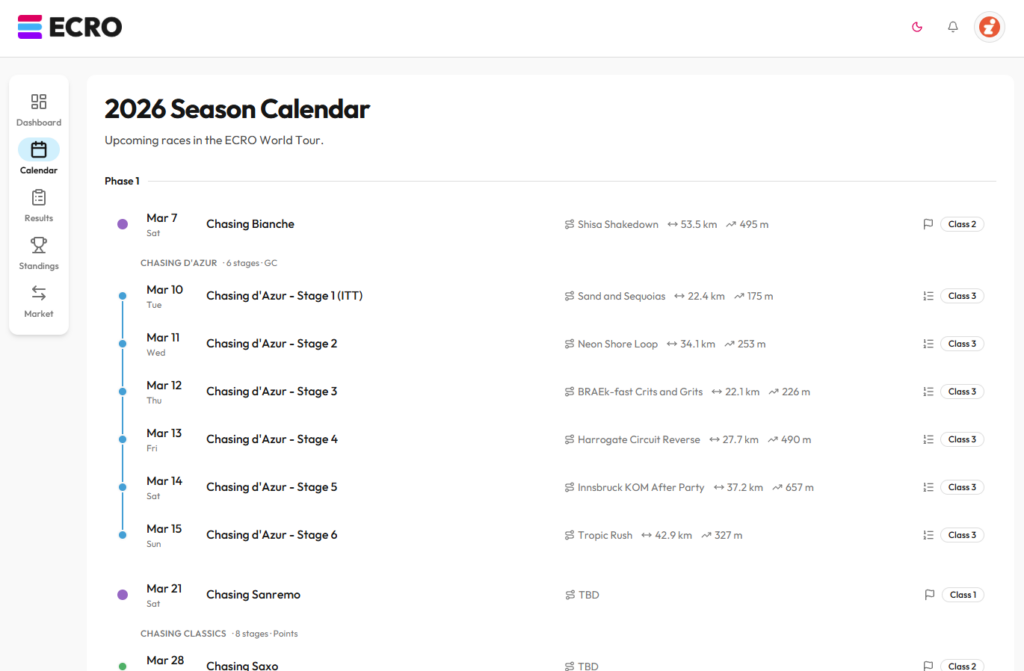
Task: Open the Results clipboard icon
Action: [x=38, y=198]
